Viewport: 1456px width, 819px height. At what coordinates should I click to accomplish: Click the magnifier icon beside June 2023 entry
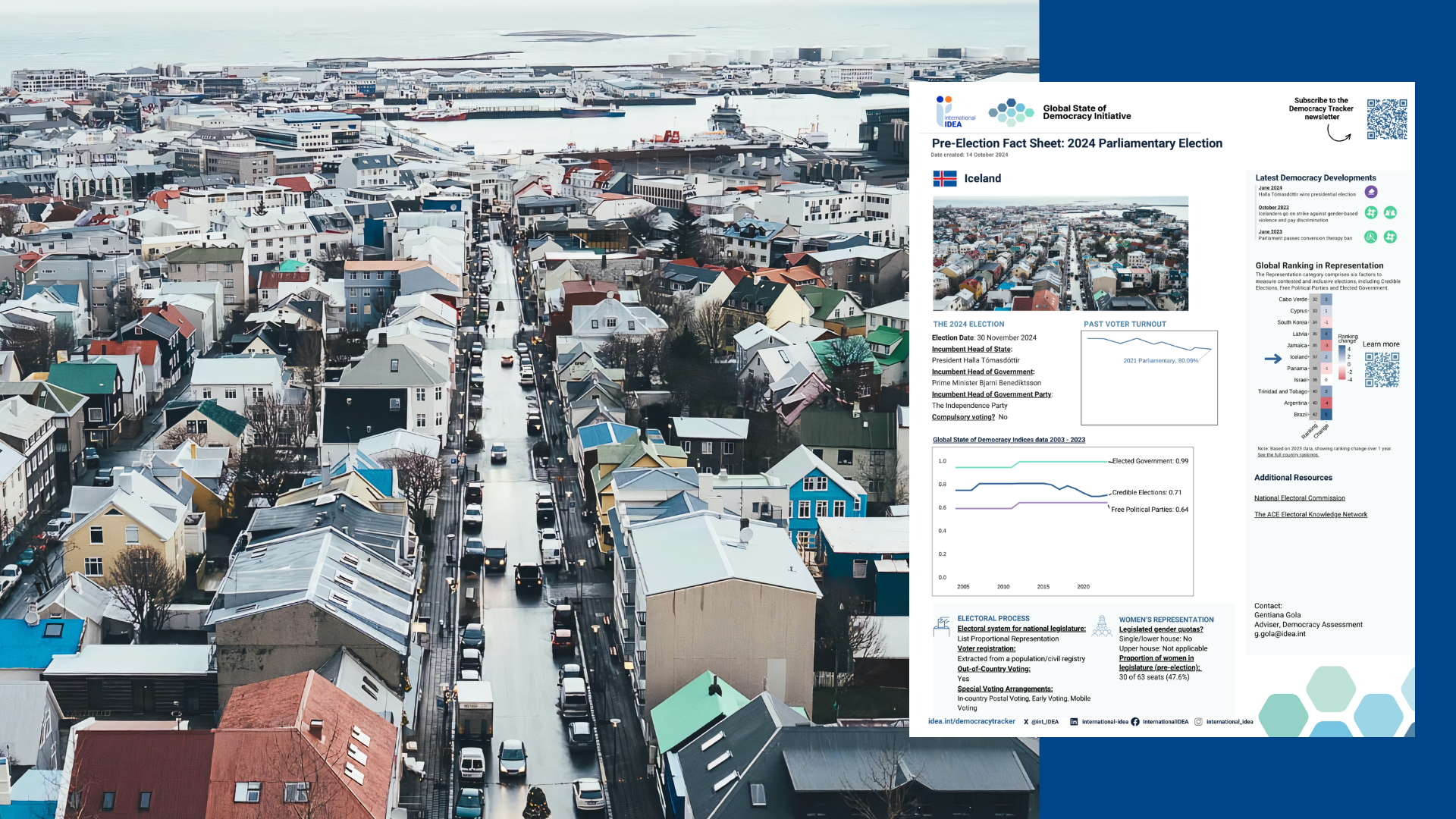tap(1370, 237)
